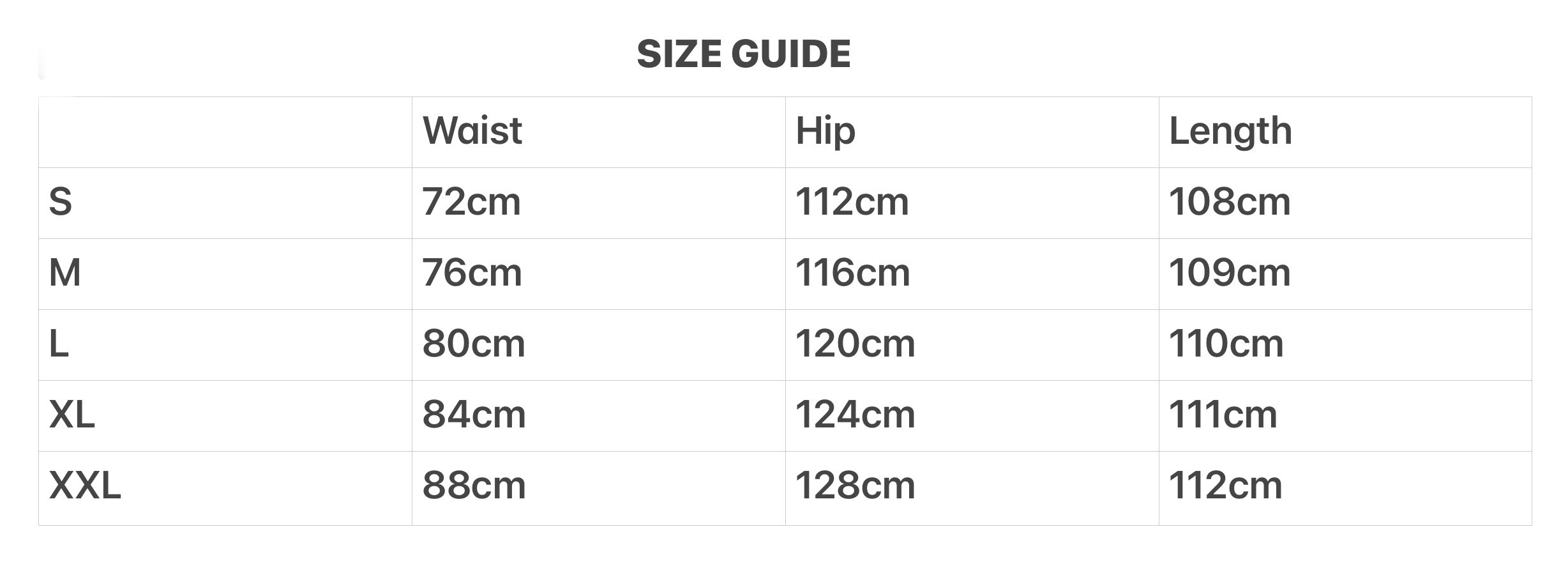Image resolution: width=1568 pixels, height=568 pixels.
Task: Click the 110cm length value
Action: click(1226, 344)
